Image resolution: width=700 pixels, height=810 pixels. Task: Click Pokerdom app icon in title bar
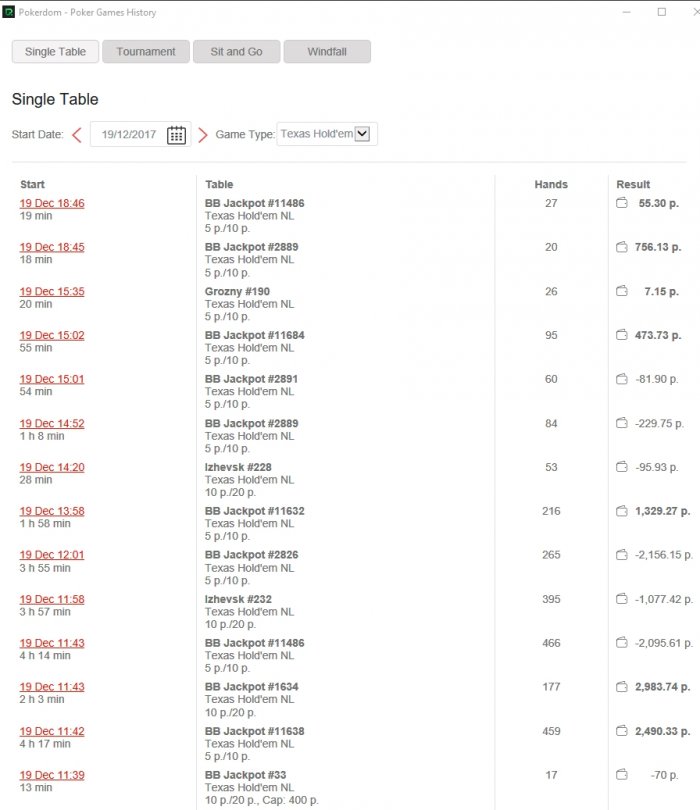9,12
